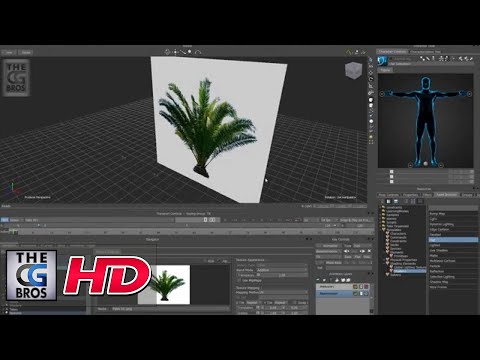
Task: Click the character avatar icon in Character Controls
Action: coord(382,61)
